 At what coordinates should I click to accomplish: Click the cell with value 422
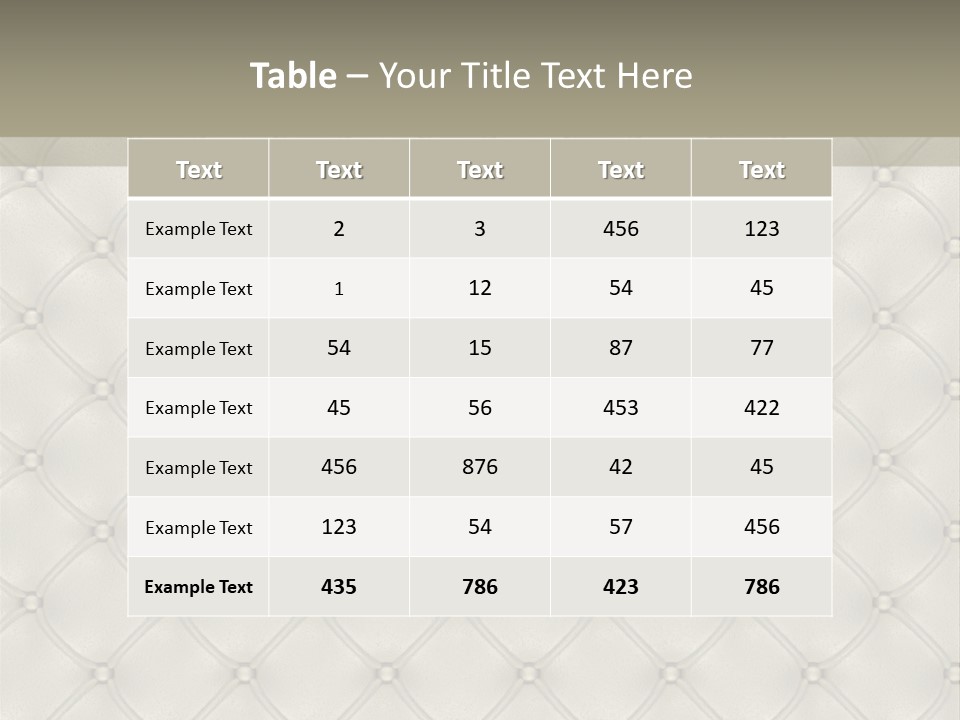(762, 407)
